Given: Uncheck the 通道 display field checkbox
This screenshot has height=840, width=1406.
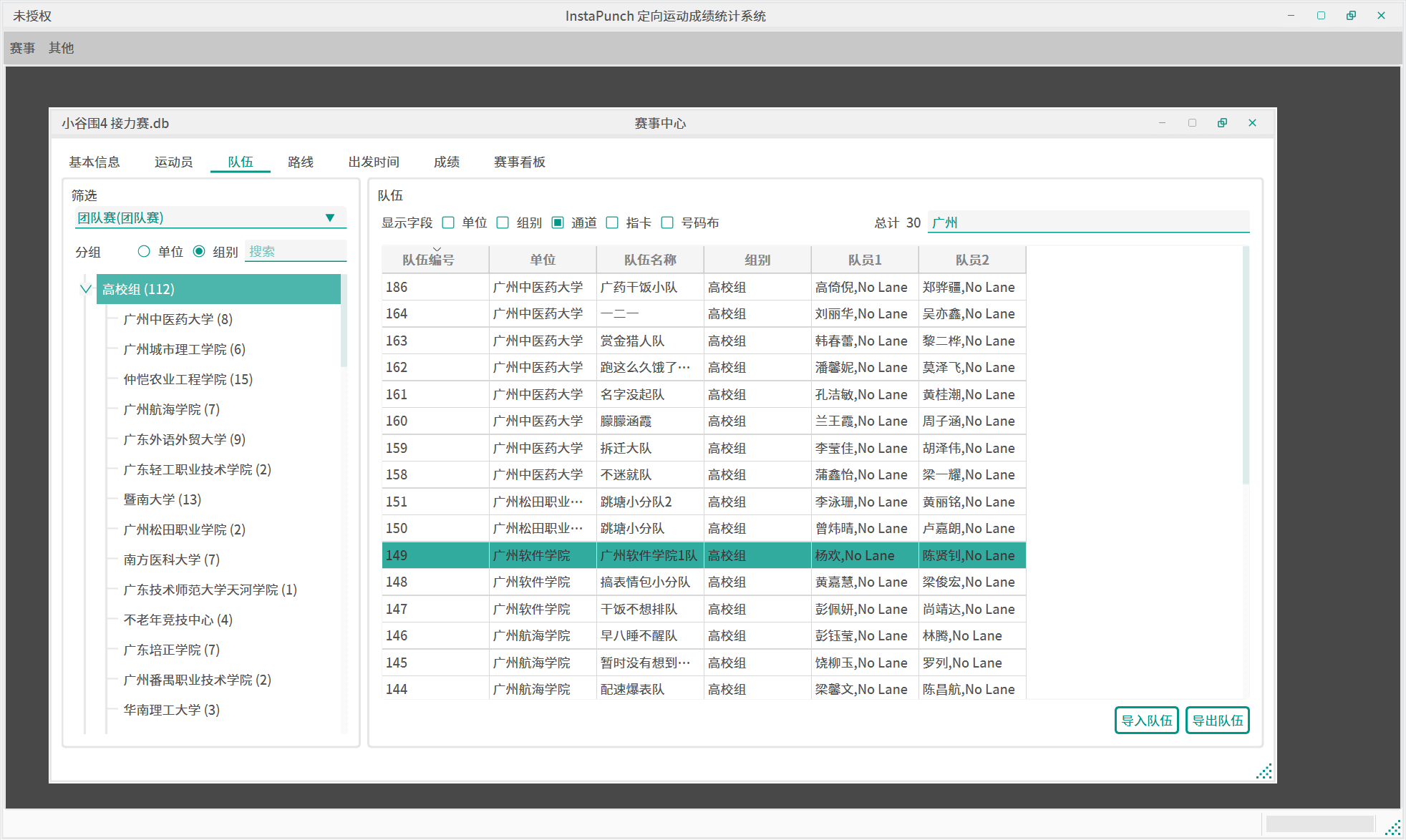Looking at the screenshot, I should [x=558, y=223].
